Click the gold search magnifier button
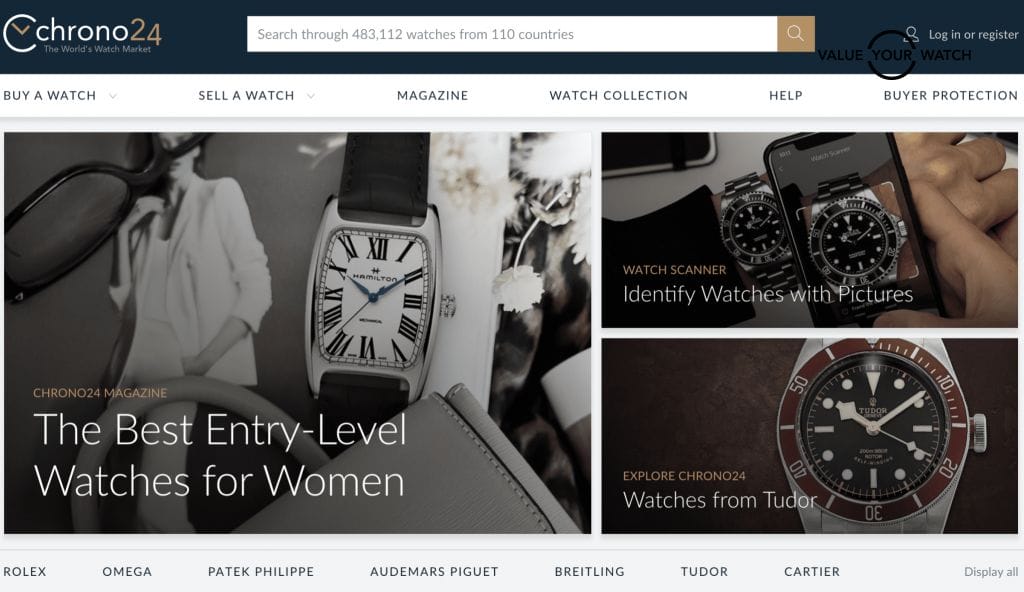 tap(795, 34)
